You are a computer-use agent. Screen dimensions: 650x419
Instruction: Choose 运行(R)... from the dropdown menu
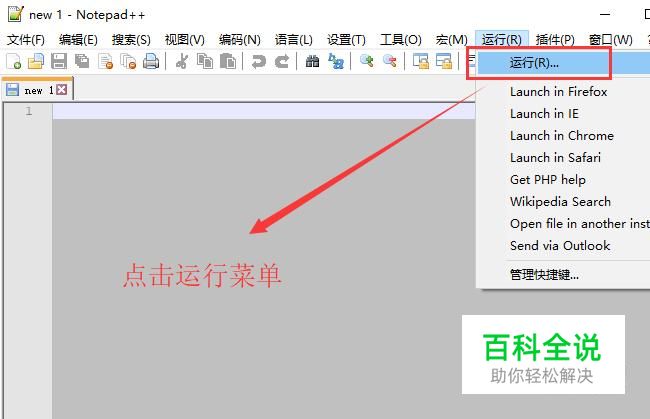pyautogui.click(x=564, y=63)
